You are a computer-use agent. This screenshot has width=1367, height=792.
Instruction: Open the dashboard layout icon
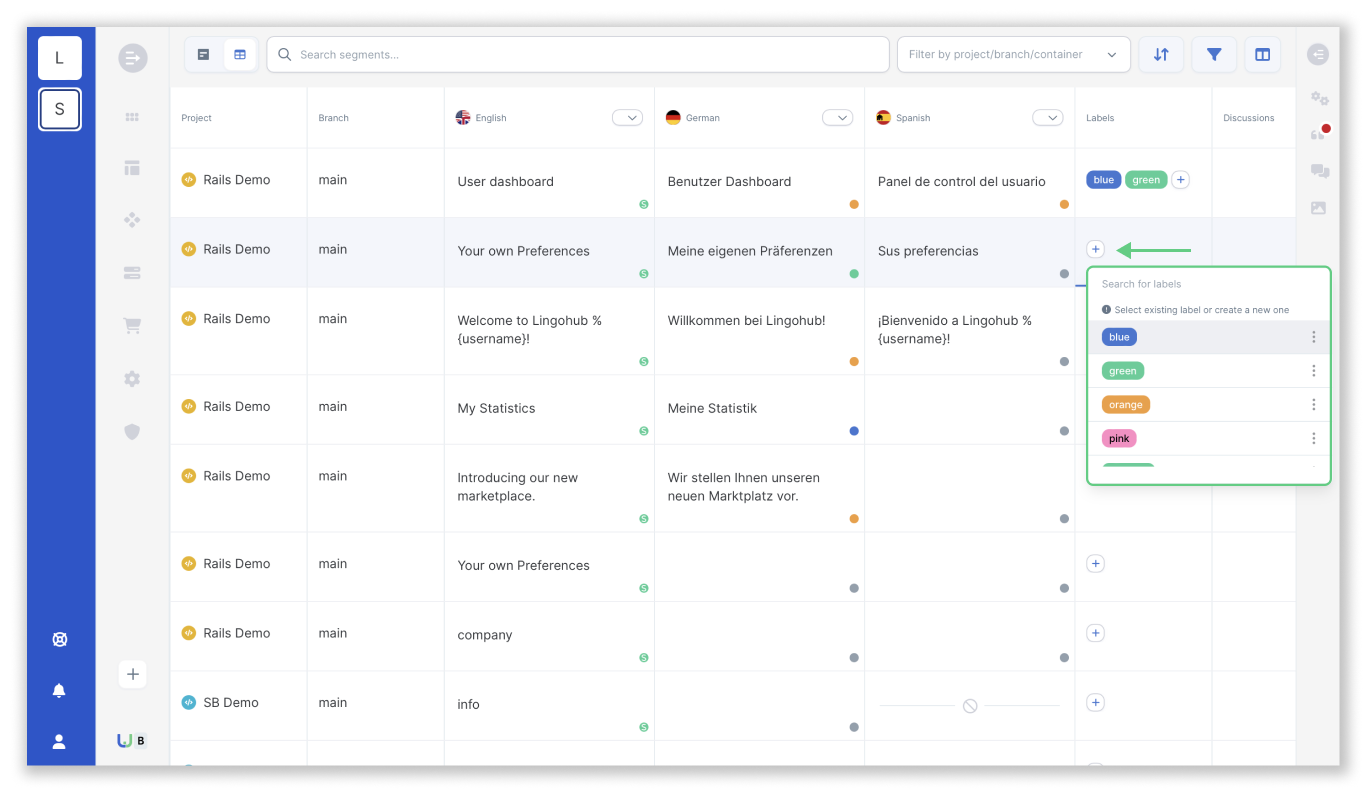click(x=132, y=168)
